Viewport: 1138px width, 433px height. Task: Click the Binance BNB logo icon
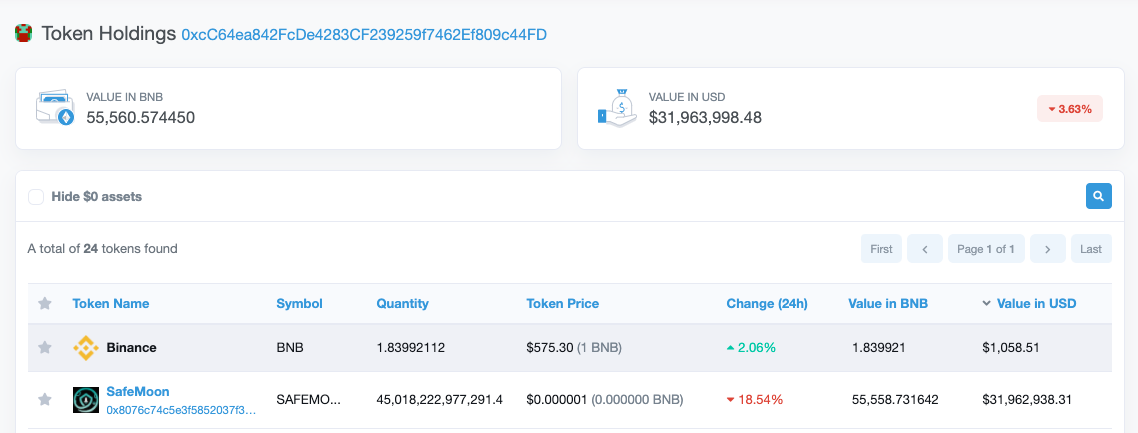[86, 347]
